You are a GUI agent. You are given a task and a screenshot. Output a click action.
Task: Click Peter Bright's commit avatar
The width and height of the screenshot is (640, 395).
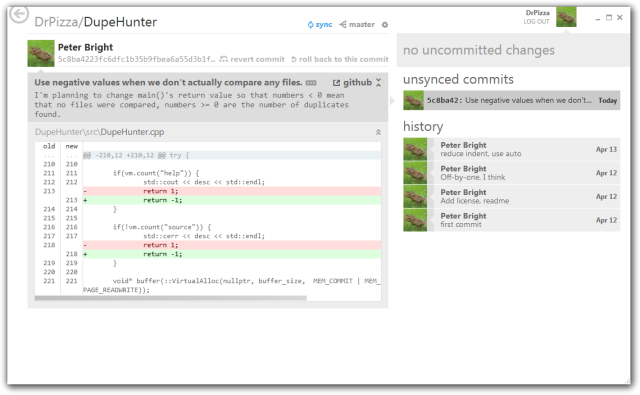tap(41, 53)
